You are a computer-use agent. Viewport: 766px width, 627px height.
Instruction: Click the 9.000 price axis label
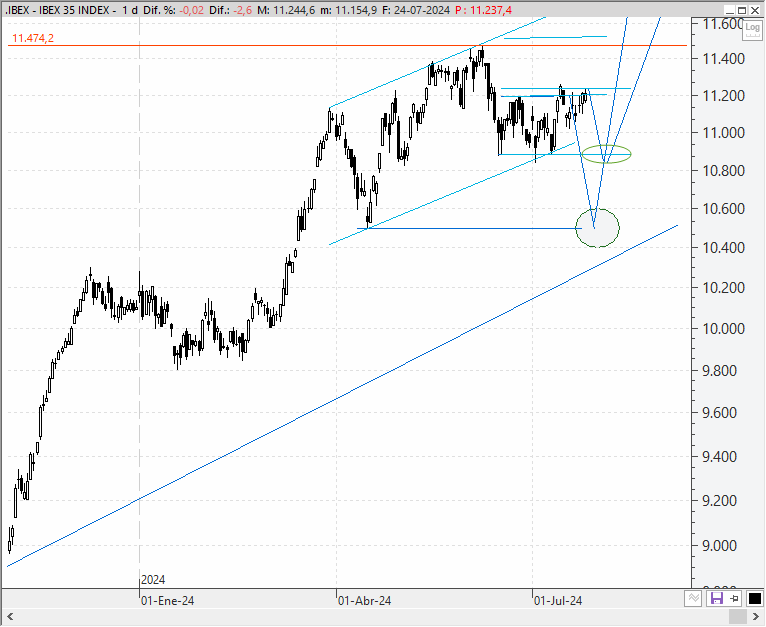(719, 546)
